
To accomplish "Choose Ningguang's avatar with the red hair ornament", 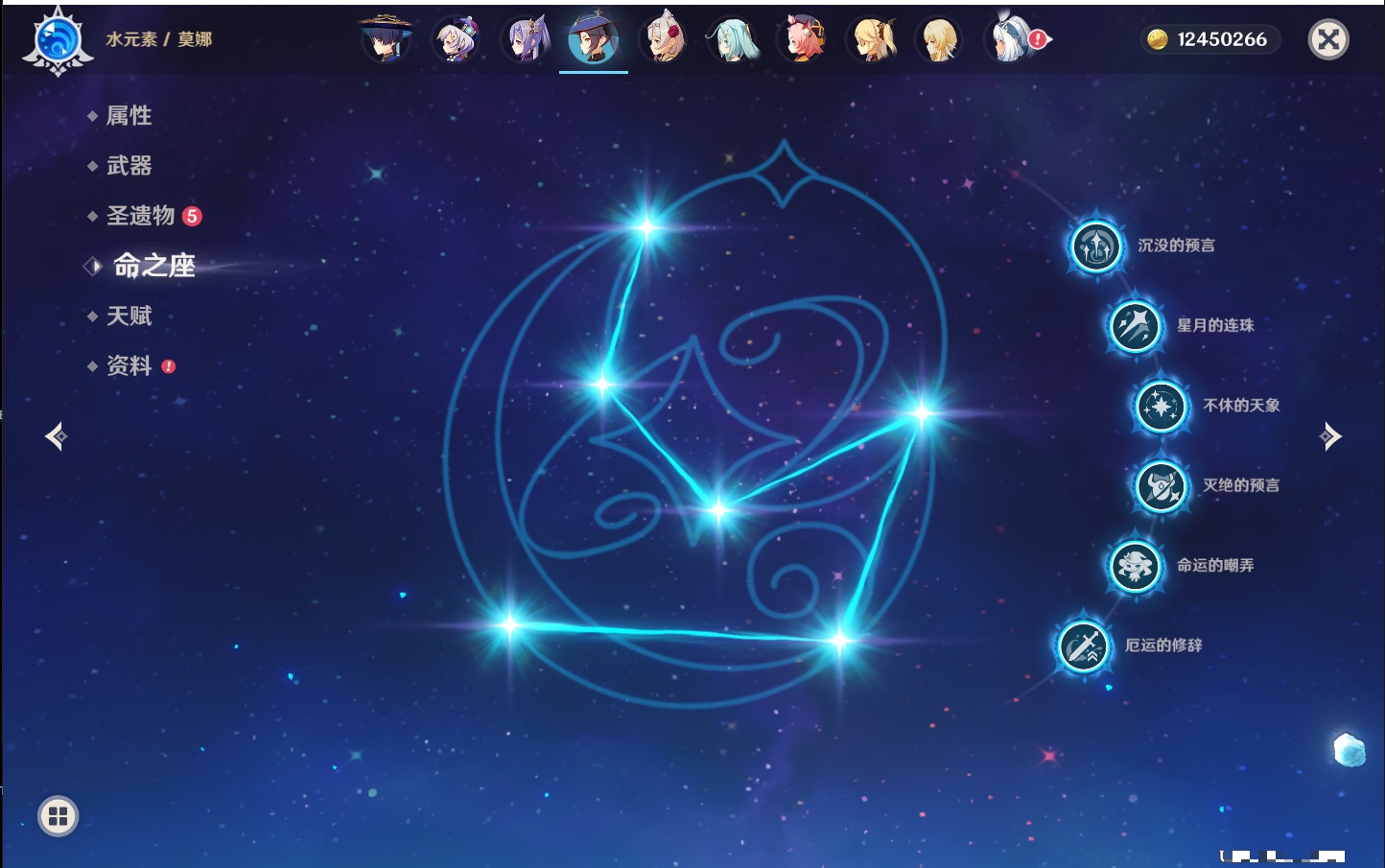I will pyautogui.click(x=664, y=39).
